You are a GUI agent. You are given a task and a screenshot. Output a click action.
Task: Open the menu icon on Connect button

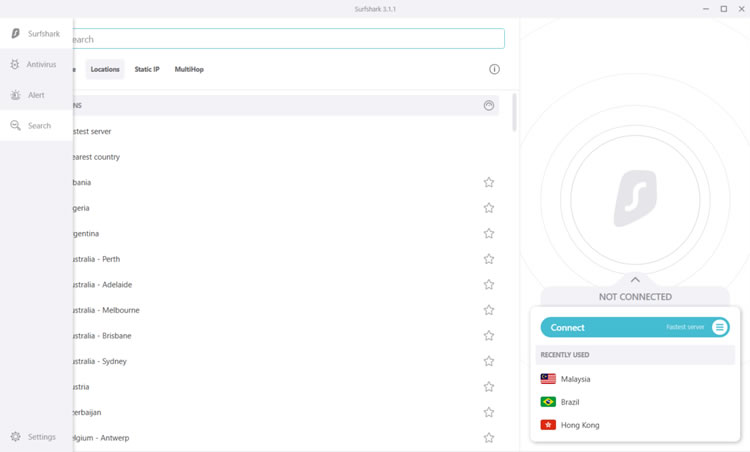point(719,327)
